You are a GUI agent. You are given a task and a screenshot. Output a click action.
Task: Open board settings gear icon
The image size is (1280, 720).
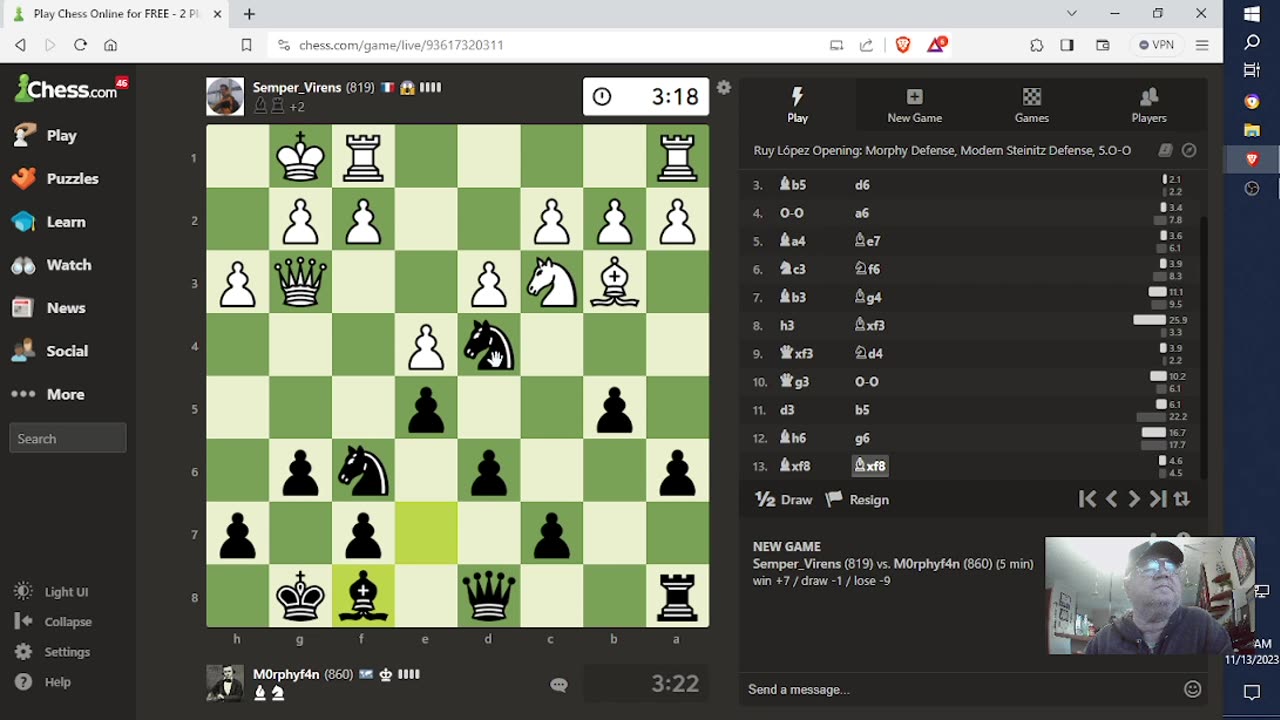coord(723,88)
